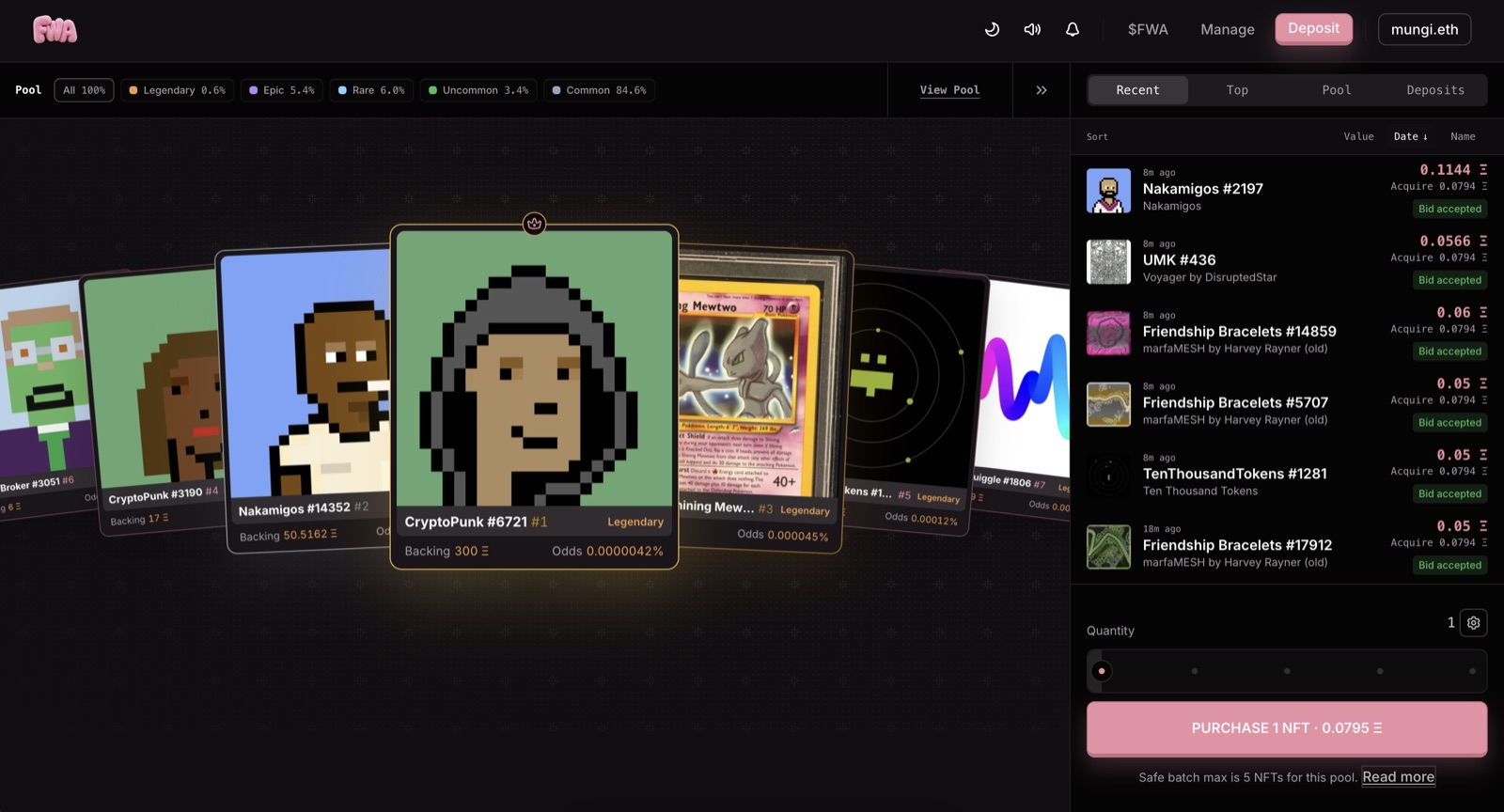
Task: Sort the list by Date
Action: pyautogui.click(x=1410, y=136)
